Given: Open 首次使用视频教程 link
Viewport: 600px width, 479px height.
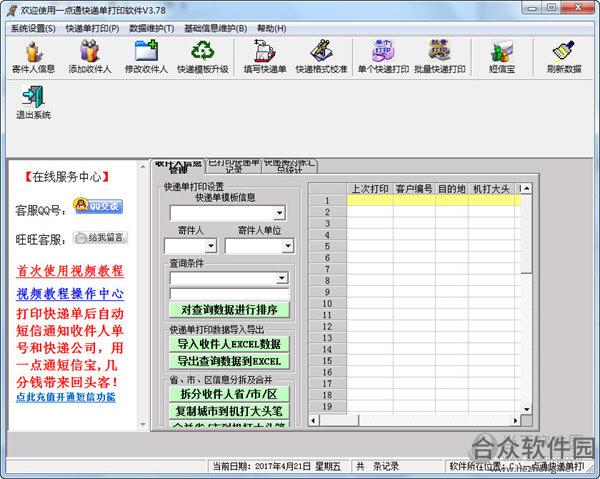Looking at the screenshot, I should coord(70,271).
